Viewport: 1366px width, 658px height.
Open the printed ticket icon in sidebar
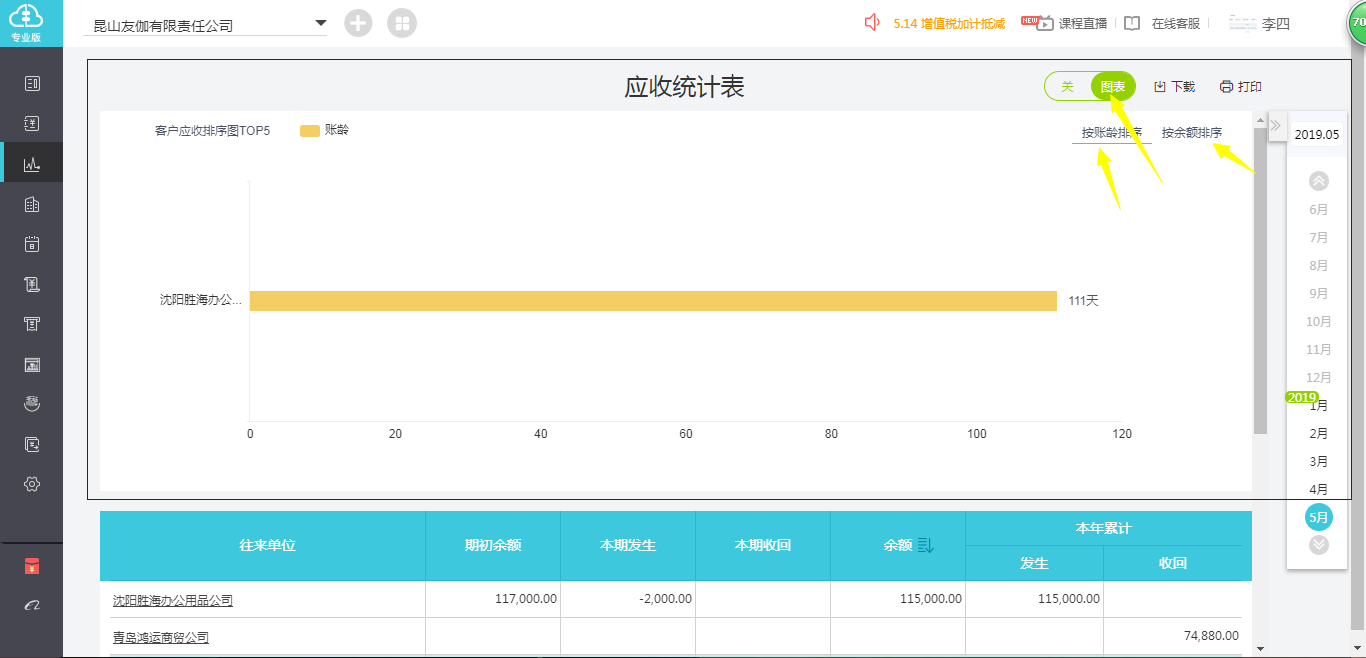pos(32,324)
